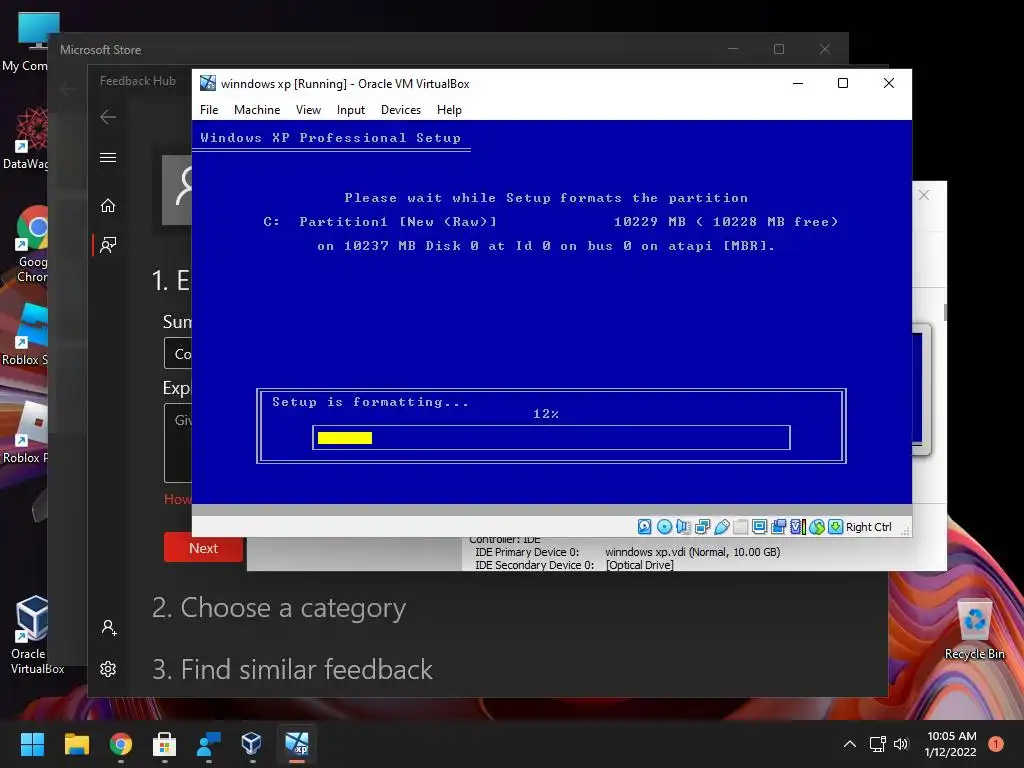Open Feedback Hub settings gear

[x=108, y=669]
